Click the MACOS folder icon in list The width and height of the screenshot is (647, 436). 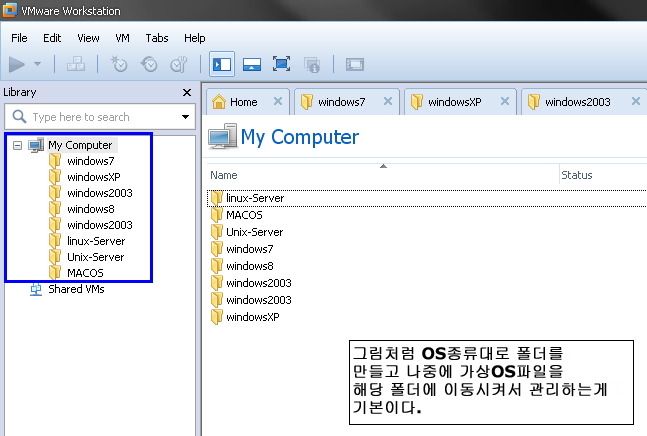[x=217, y=215]
